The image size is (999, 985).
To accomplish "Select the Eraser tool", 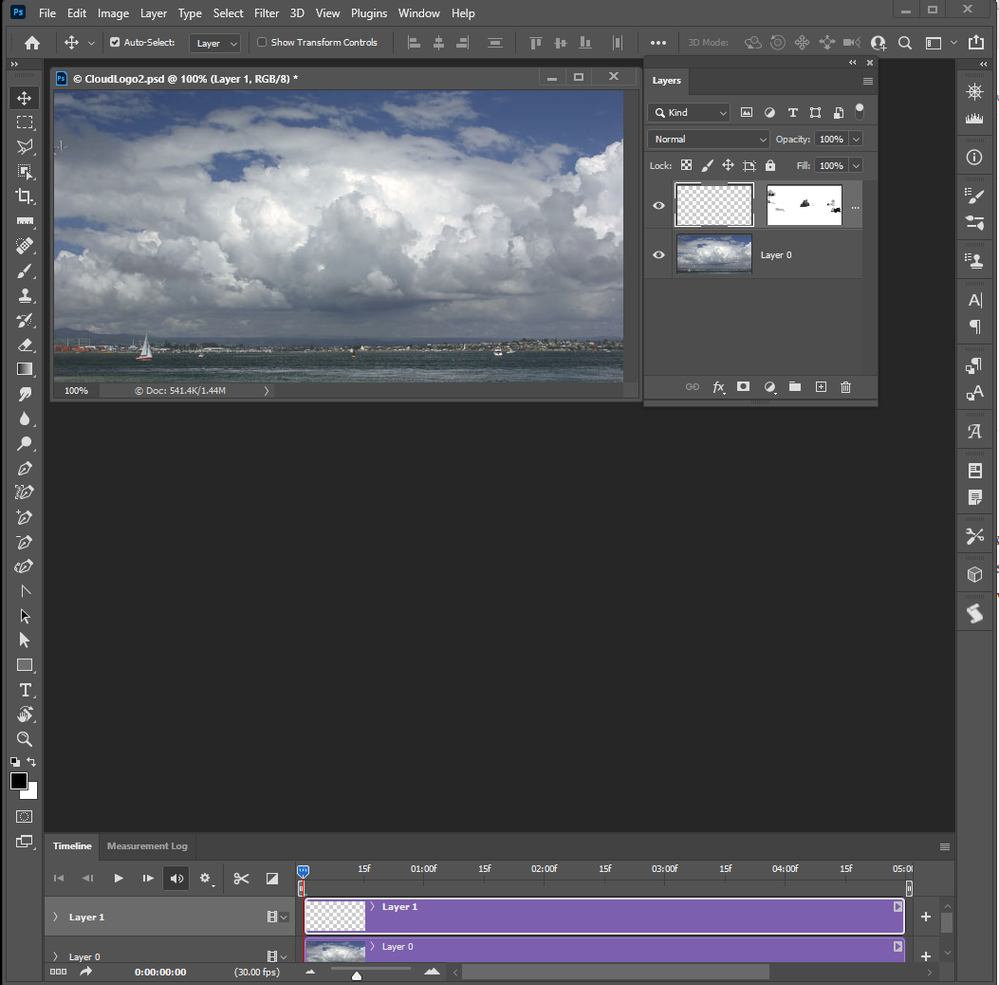I will pyautogui.click(x=25, y=344).
